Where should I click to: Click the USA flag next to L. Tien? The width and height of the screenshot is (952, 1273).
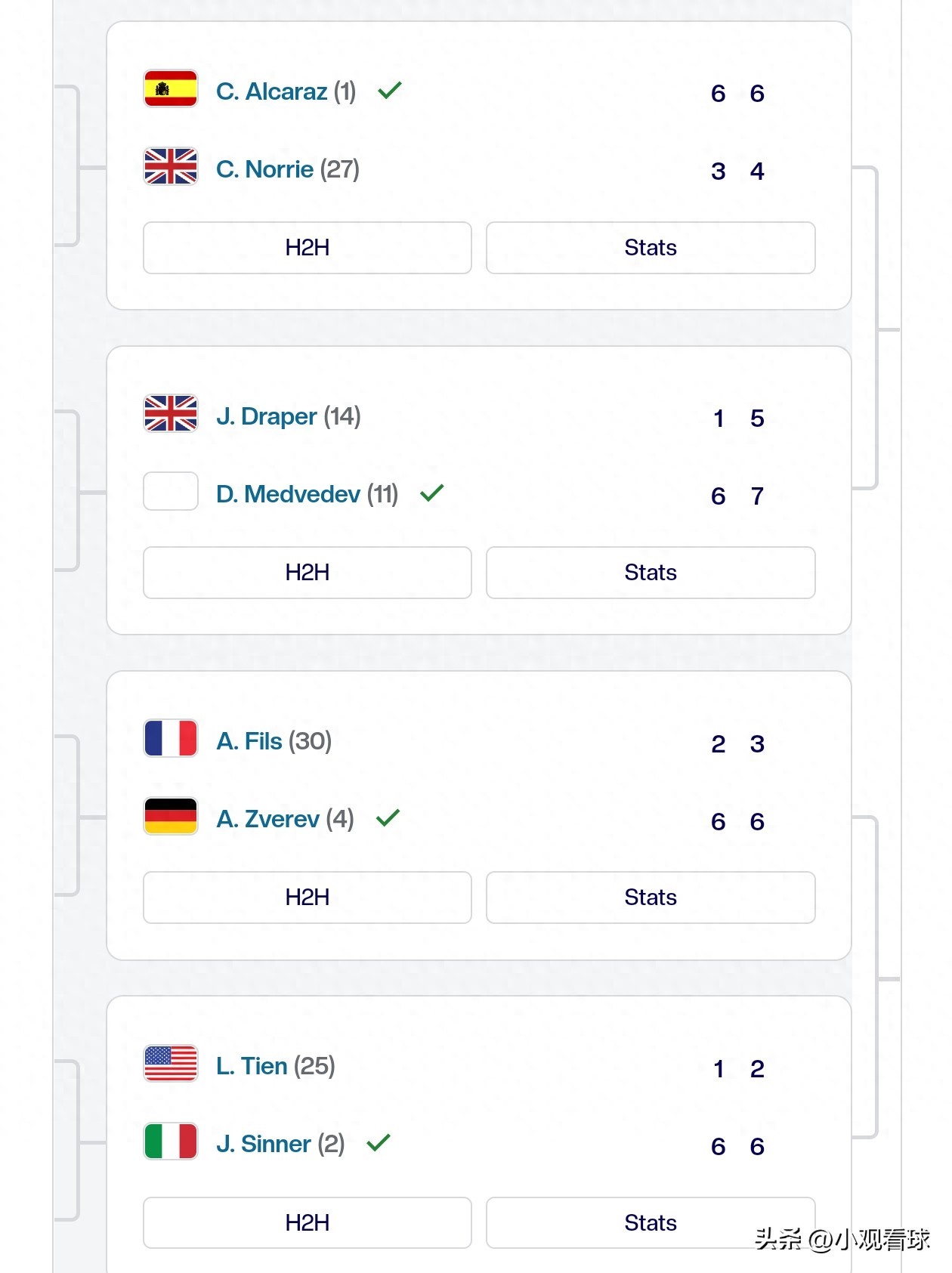[170, 1064]
